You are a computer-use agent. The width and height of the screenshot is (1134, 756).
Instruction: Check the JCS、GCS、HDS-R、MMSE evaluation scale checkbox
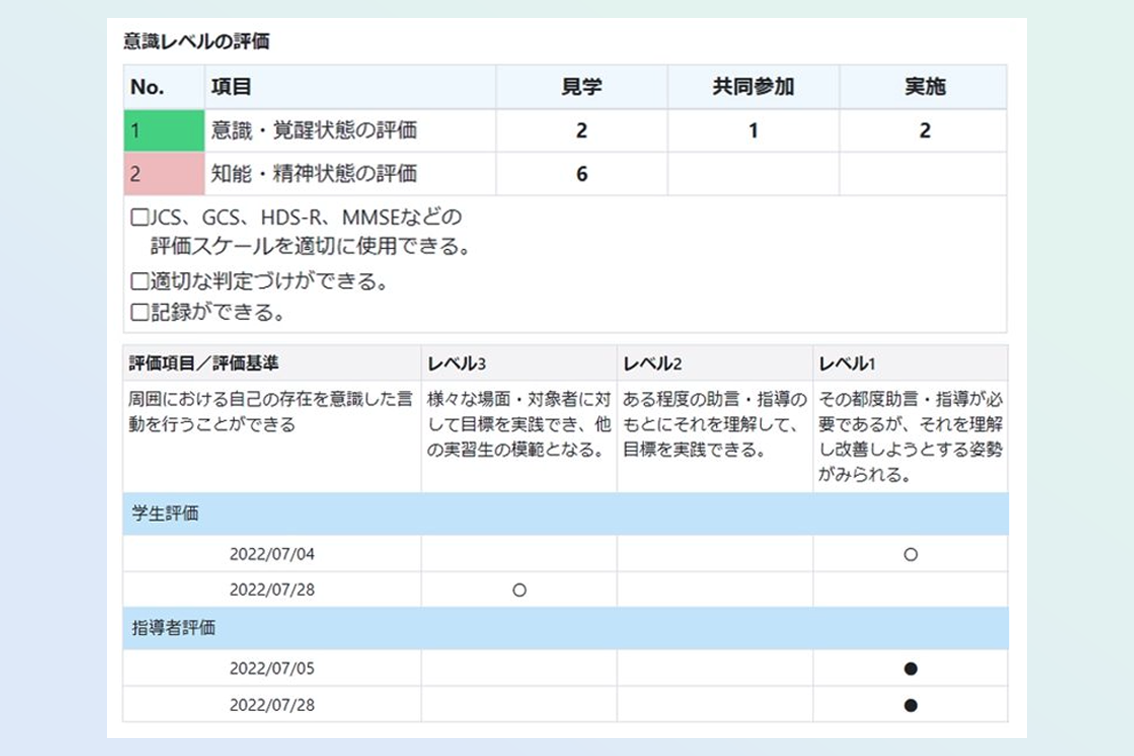(x=140, y=217)
